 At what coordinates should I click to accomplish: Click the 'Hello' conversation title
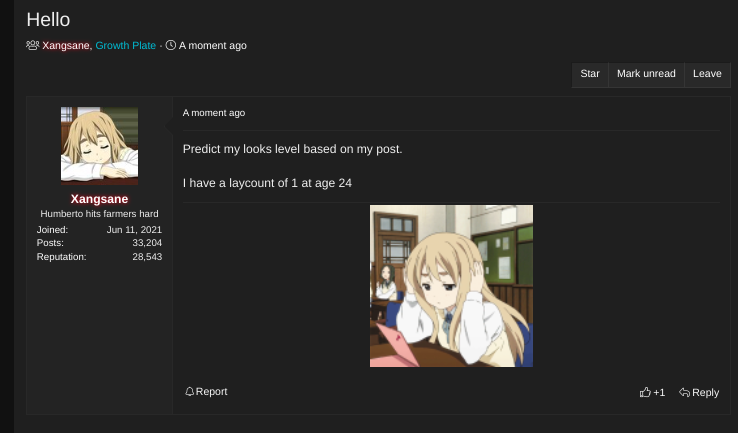pos(48,20)
